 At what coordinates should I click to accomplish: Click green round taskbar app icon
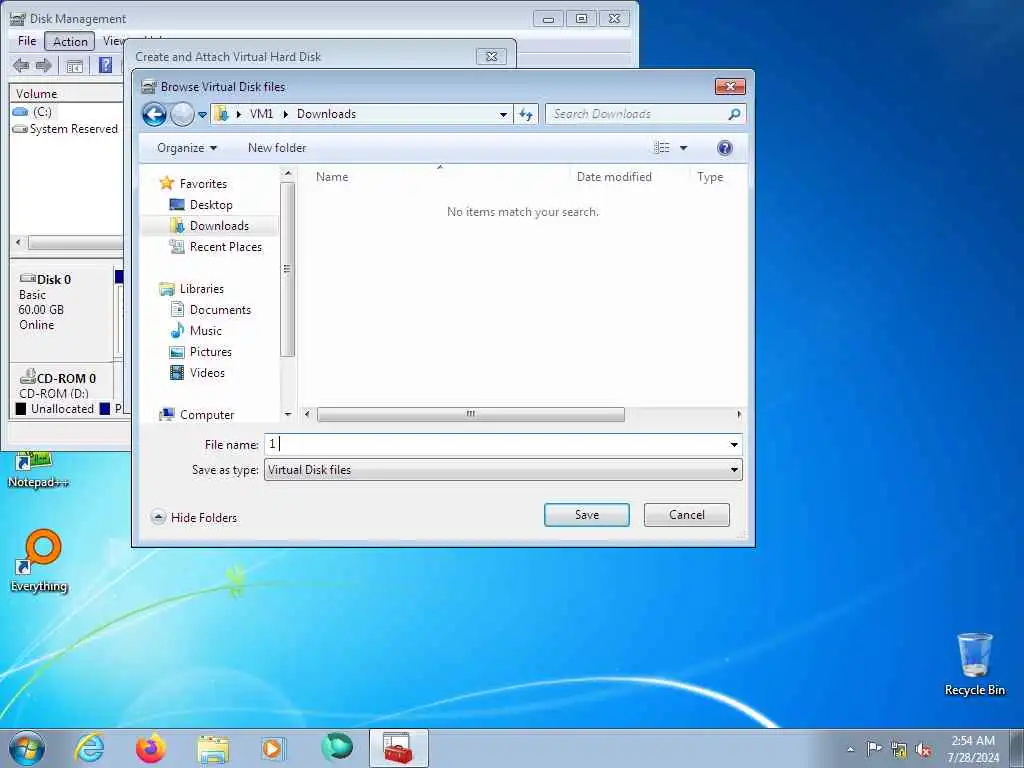point(337,747)
